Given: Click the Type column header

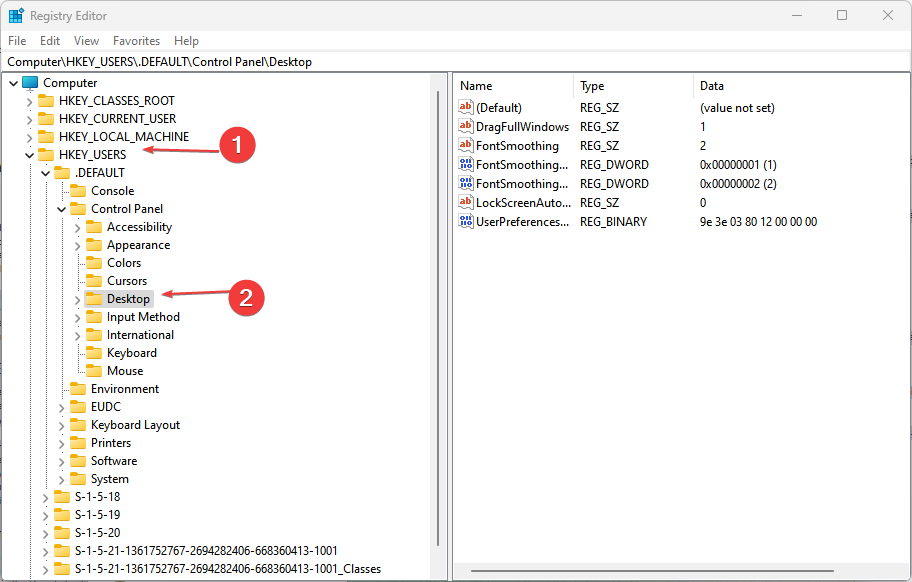Looking at the screenshot, I should pyautogui.click(x=634, y=86).
